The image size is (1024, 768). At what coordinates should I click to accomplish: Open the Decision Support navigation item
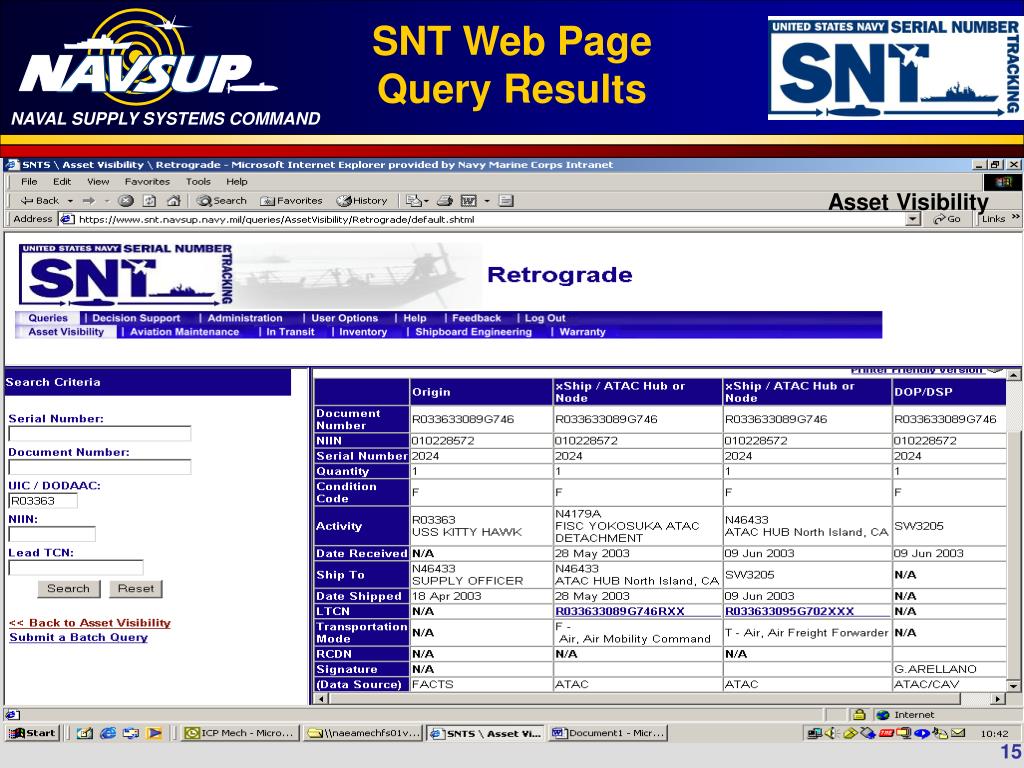tap(136, 318)
